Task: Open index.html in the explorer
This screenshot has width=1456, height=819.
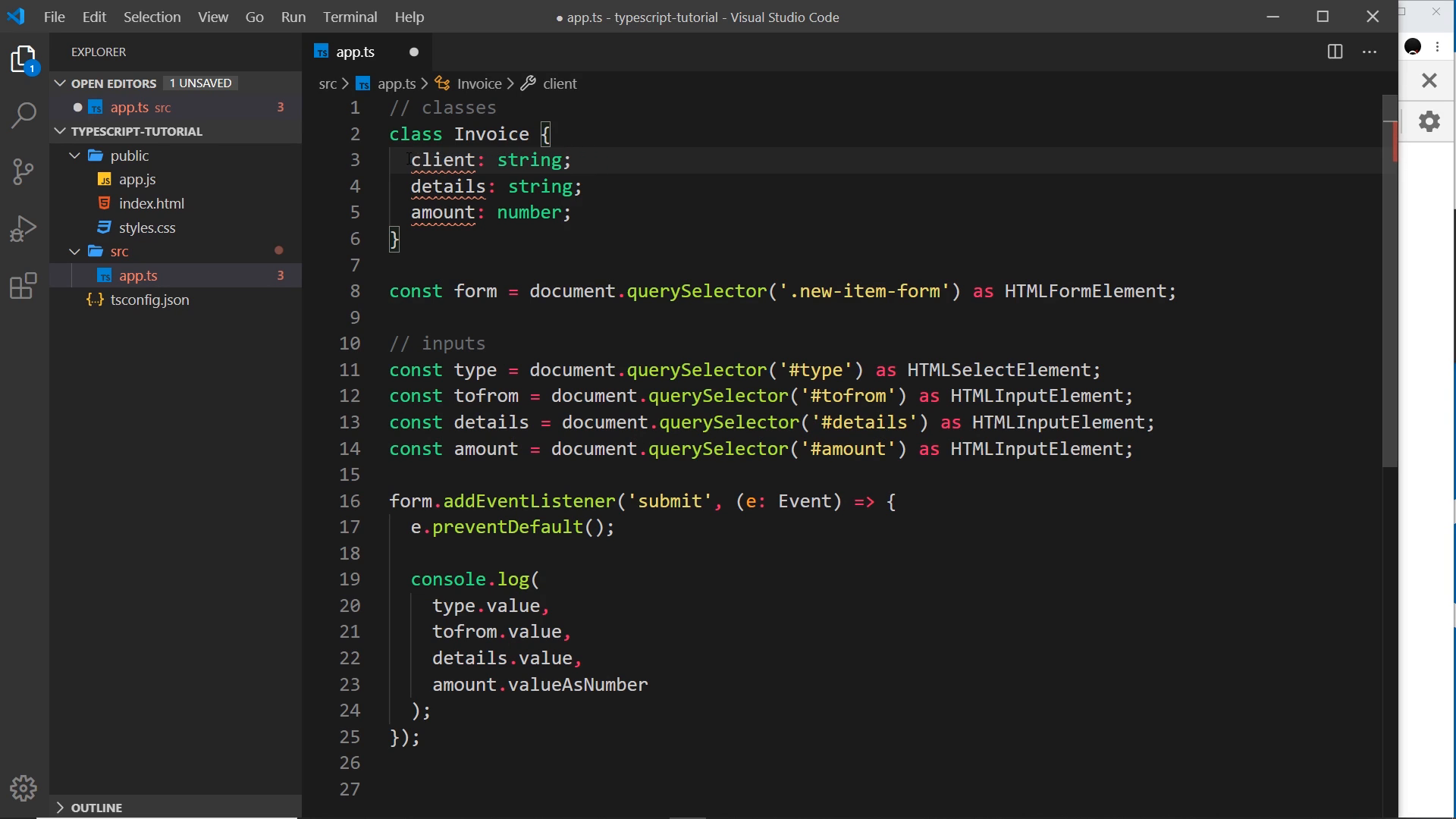Action: [x=151, y=203]
